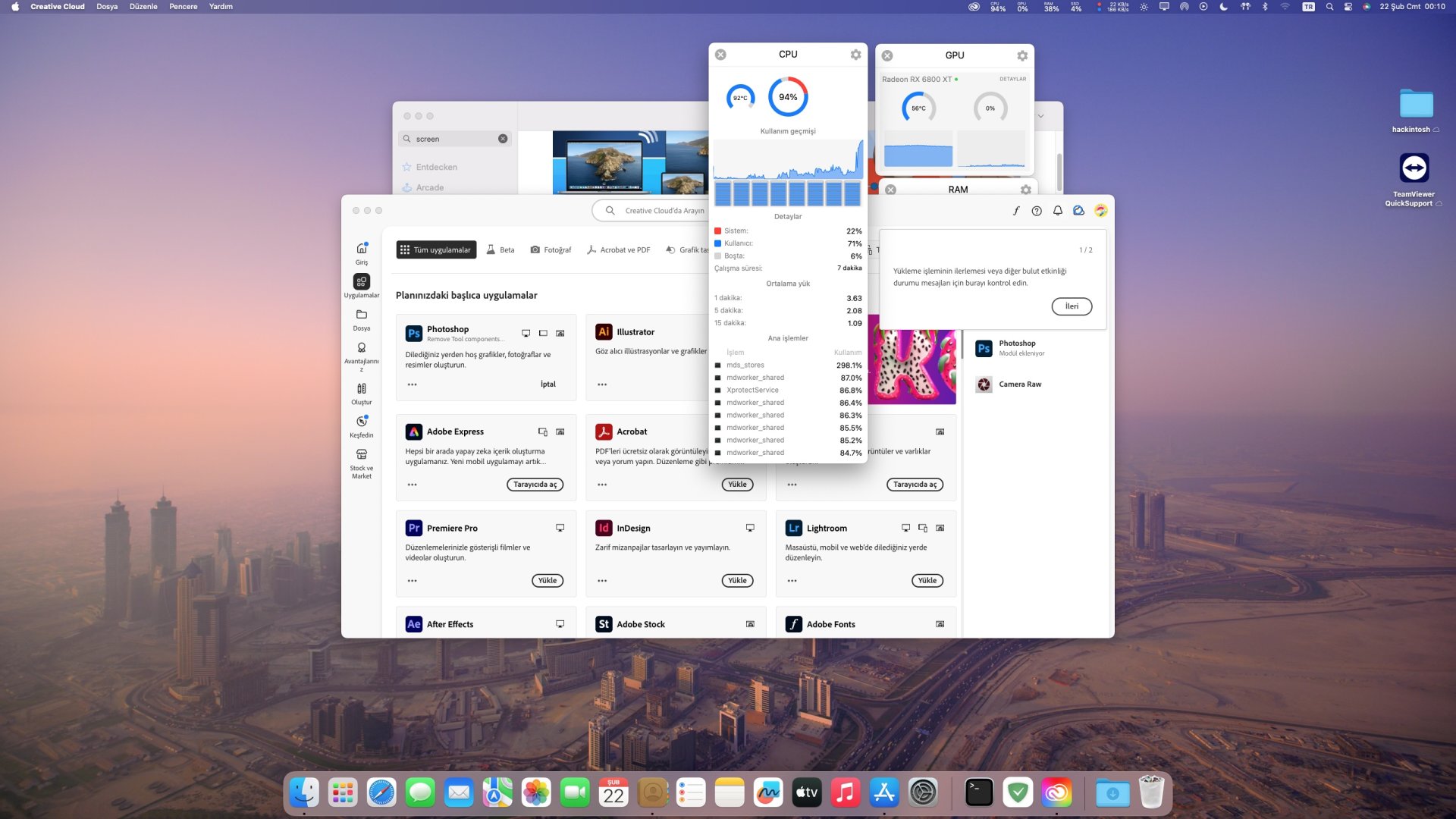Open Stock ve Market sidebar icon
Screen dimensions: 1456x819
(362, 454)
